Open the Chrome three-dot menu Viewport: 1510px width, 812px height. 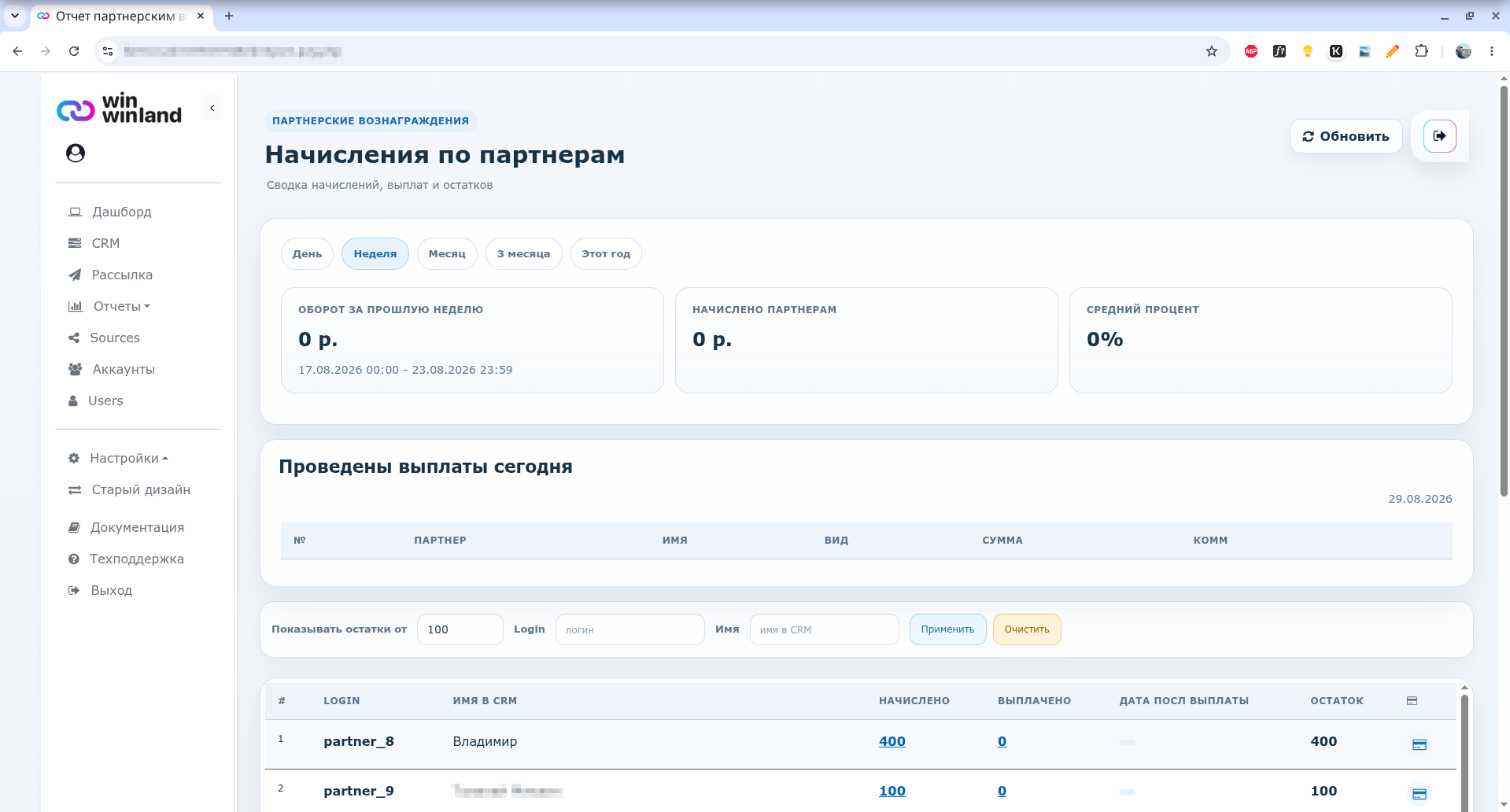coord(1492,51)
